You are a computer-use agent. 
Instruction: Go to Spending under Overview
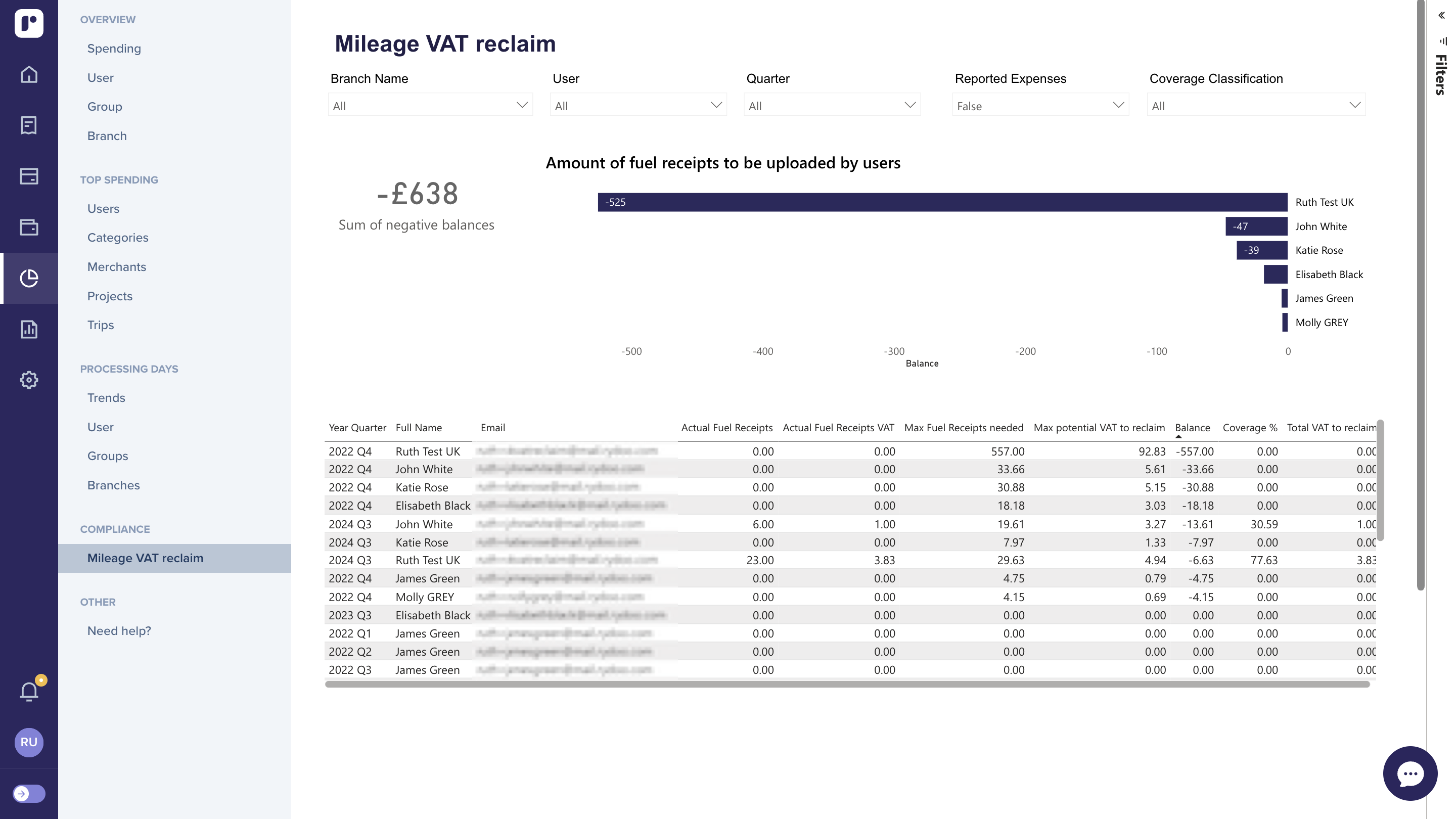click(x=114, y=49)
